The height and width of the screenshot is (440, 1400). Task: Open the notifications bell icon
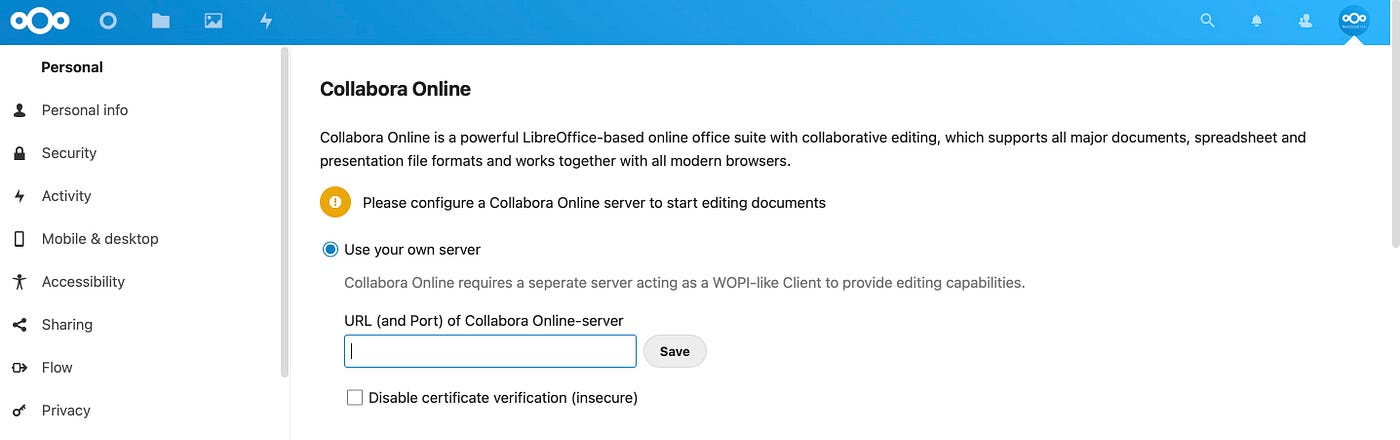tap(1257, 20)
